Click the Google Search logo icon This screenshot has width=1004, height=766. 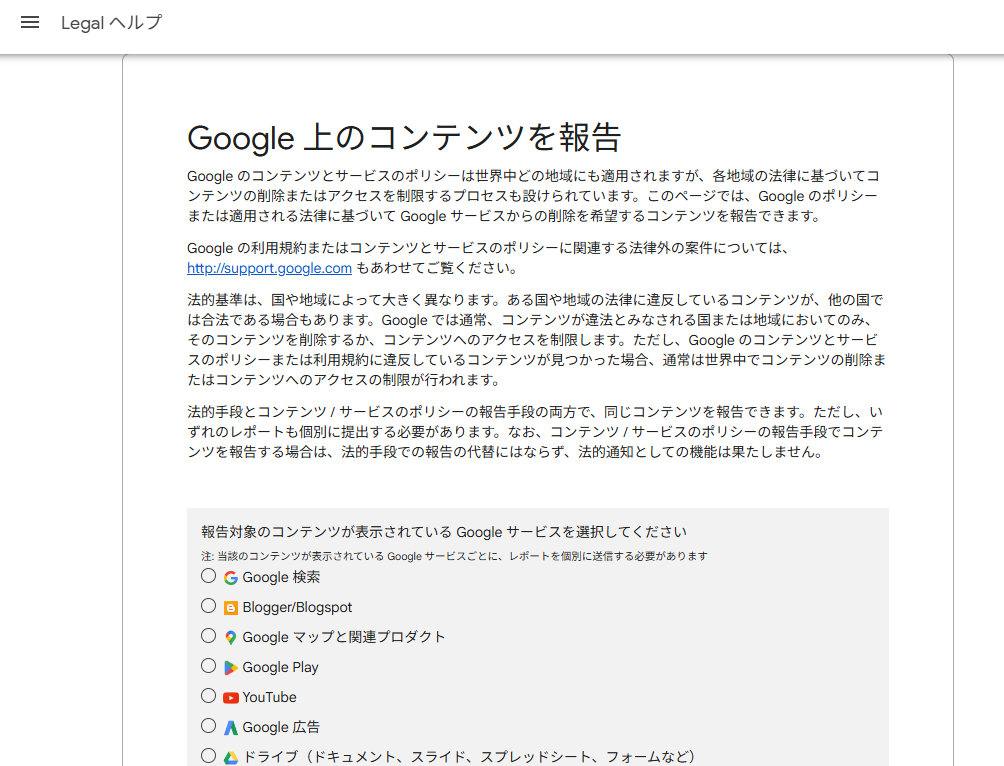[x=231, y=578]
